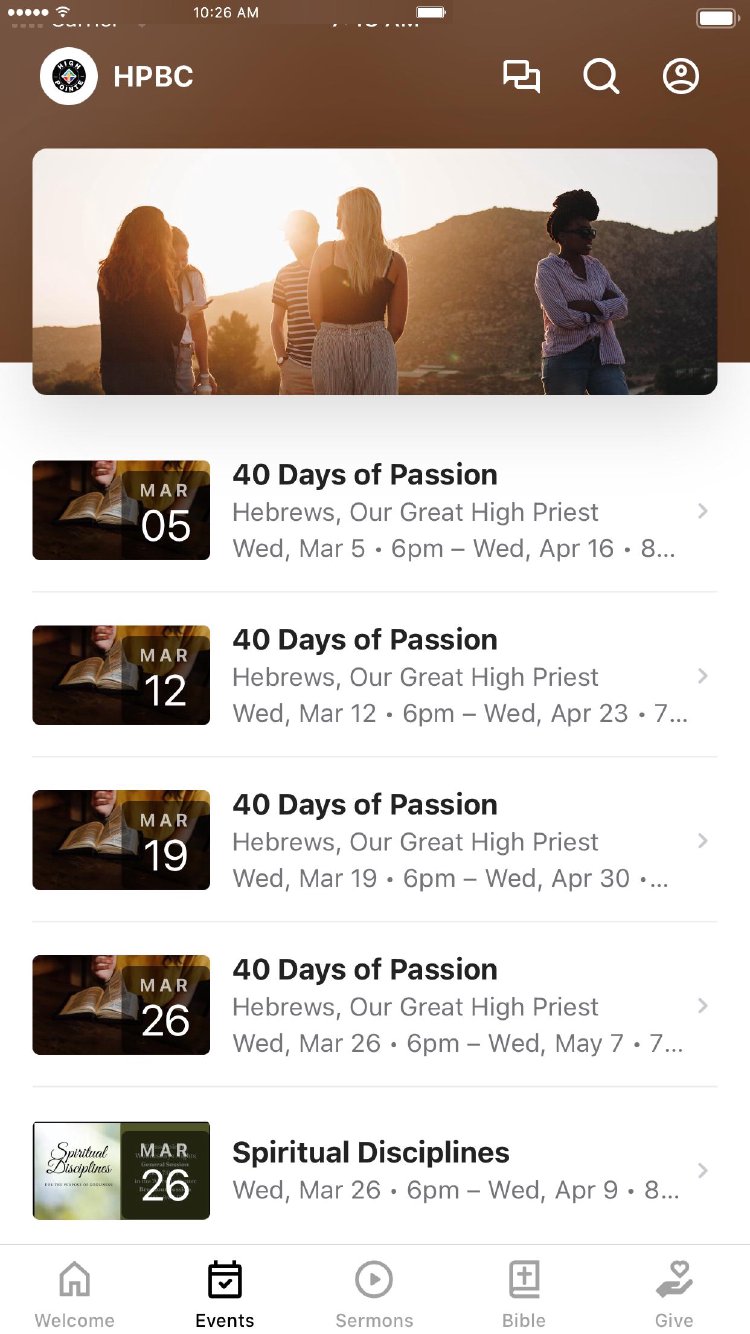Expand the Mar 5 event chevron
The image size is (750, 1334).
pos(703,511)
